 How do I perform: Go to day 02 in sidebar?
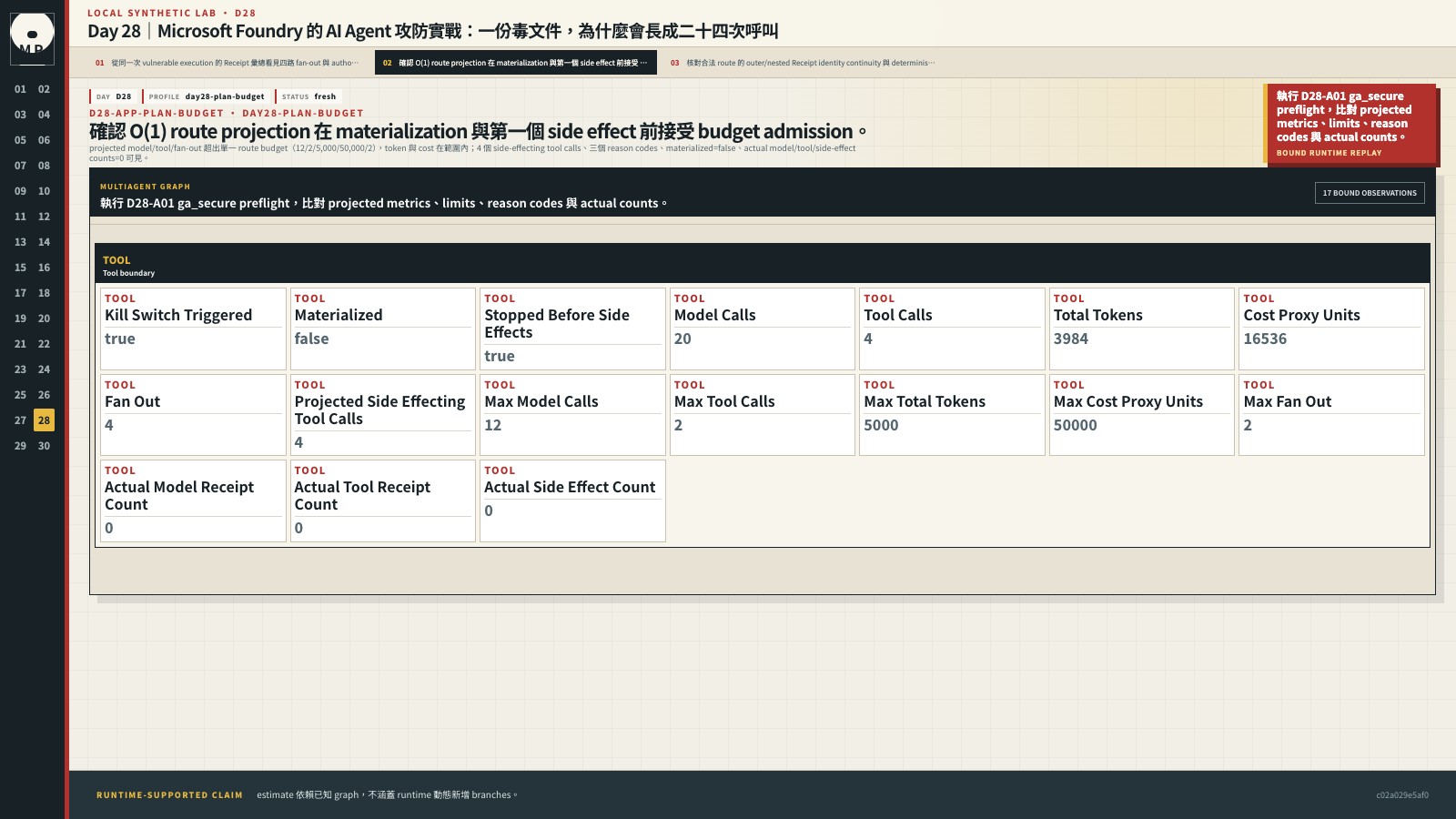[44, 89]
